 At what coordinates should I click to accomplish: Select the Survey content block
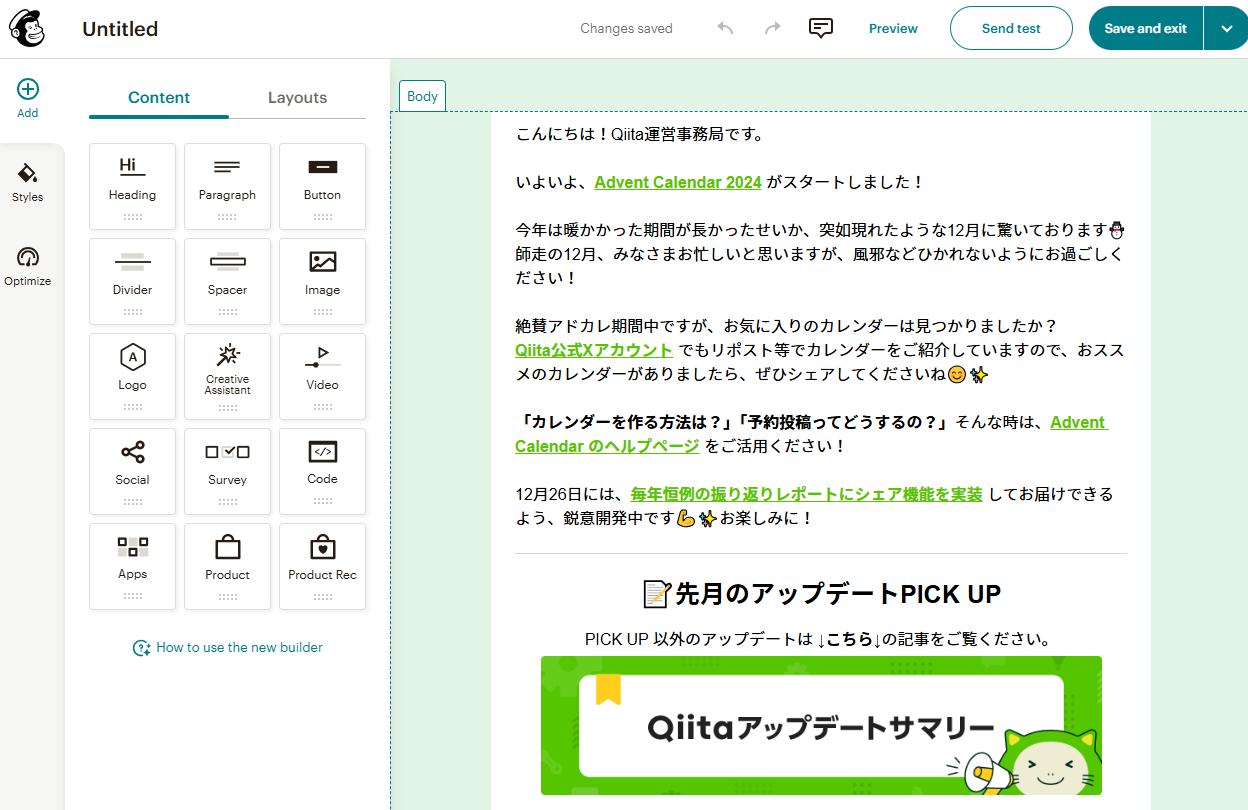(227, 471)
